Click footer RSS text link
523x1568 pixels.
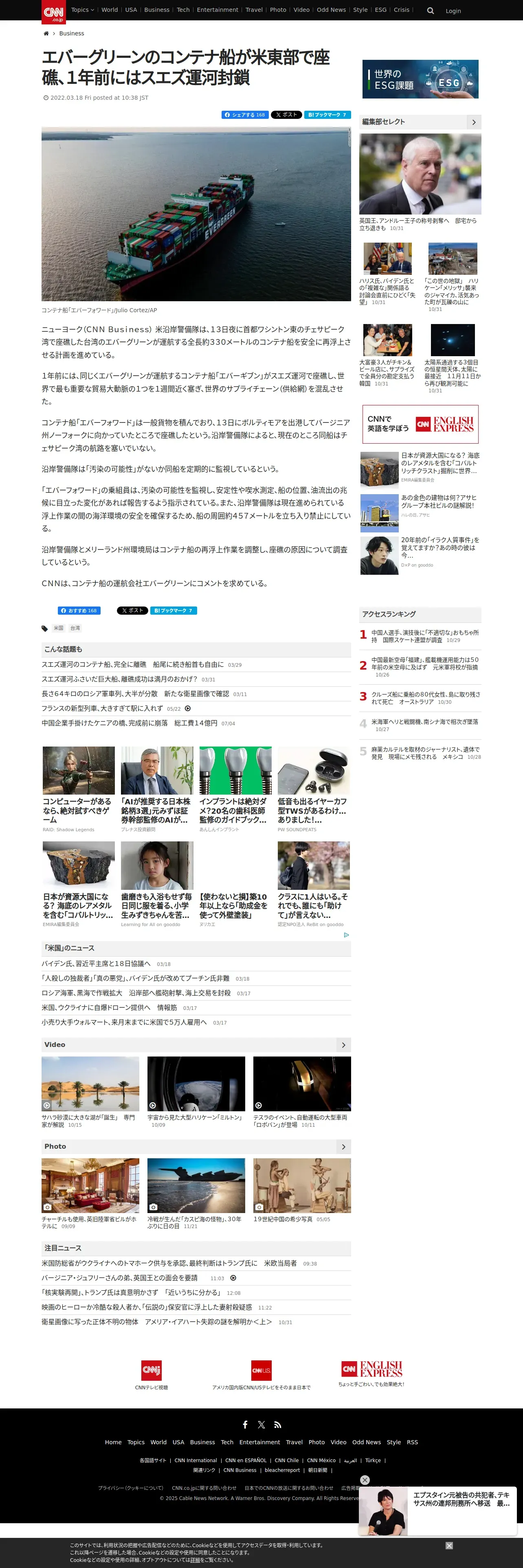[412, 1442]
